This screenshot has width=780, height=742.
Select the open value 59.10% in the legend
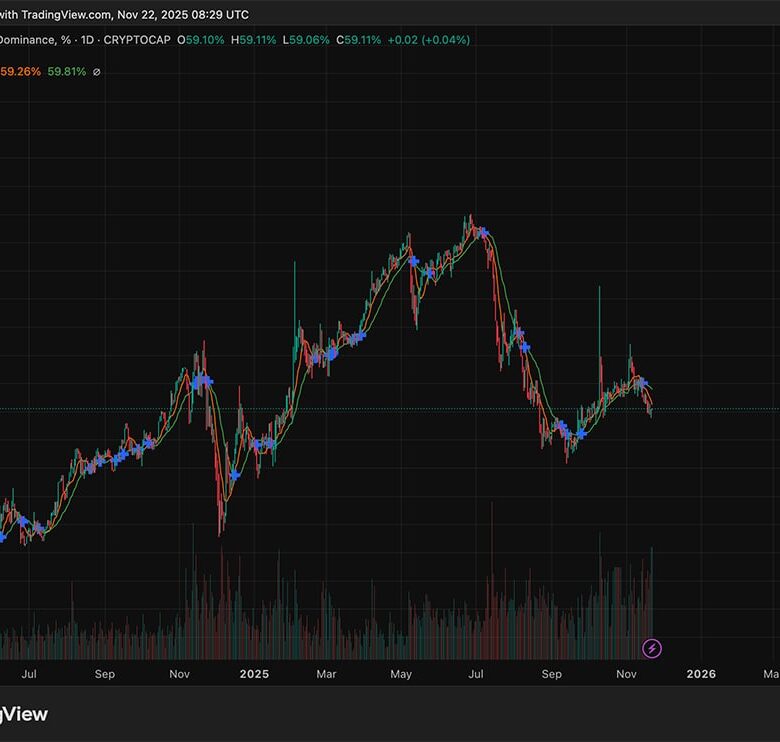(x=205, y=40)
